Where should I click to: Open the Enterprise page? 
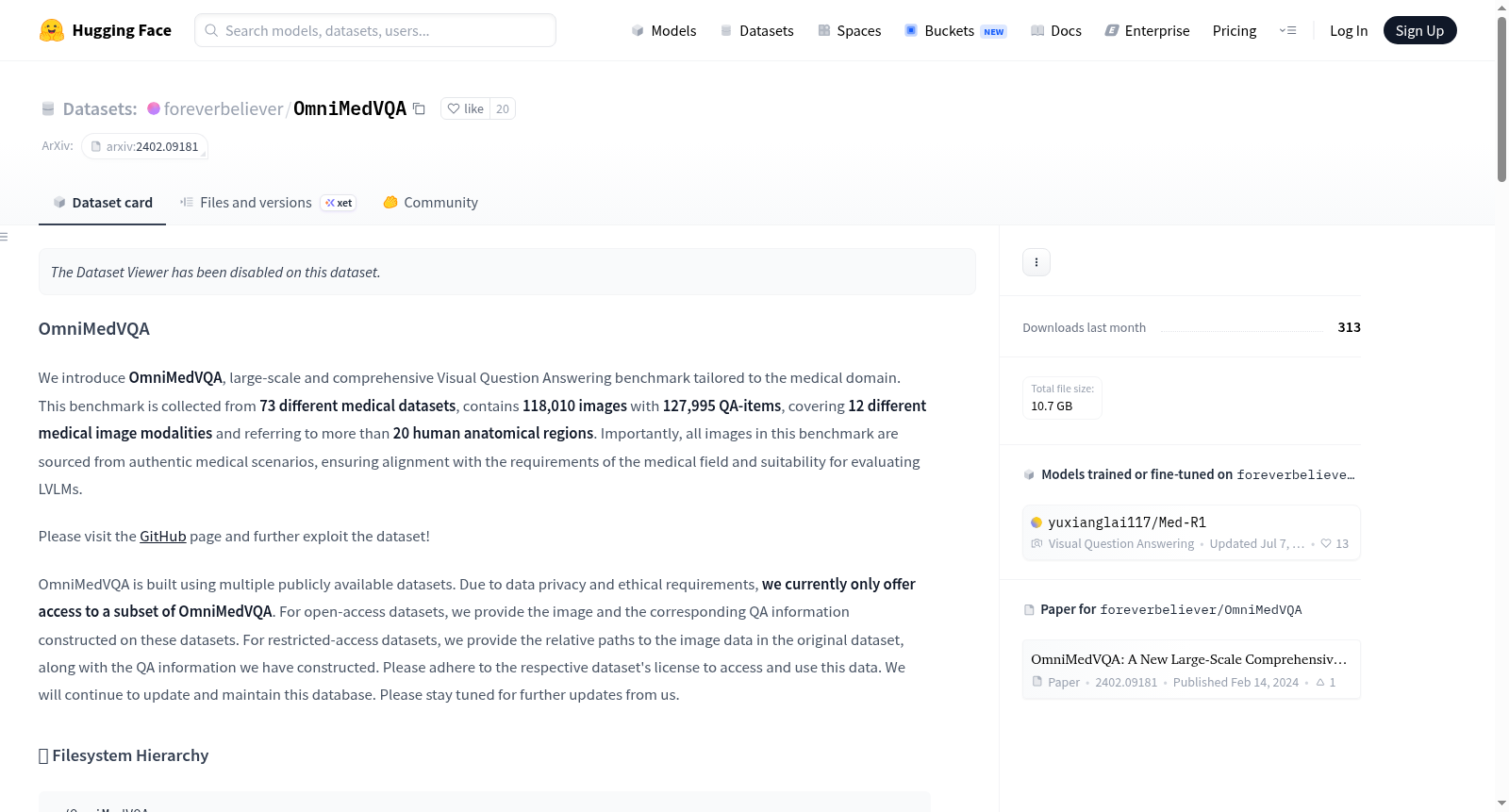(x=1148, y=30)
